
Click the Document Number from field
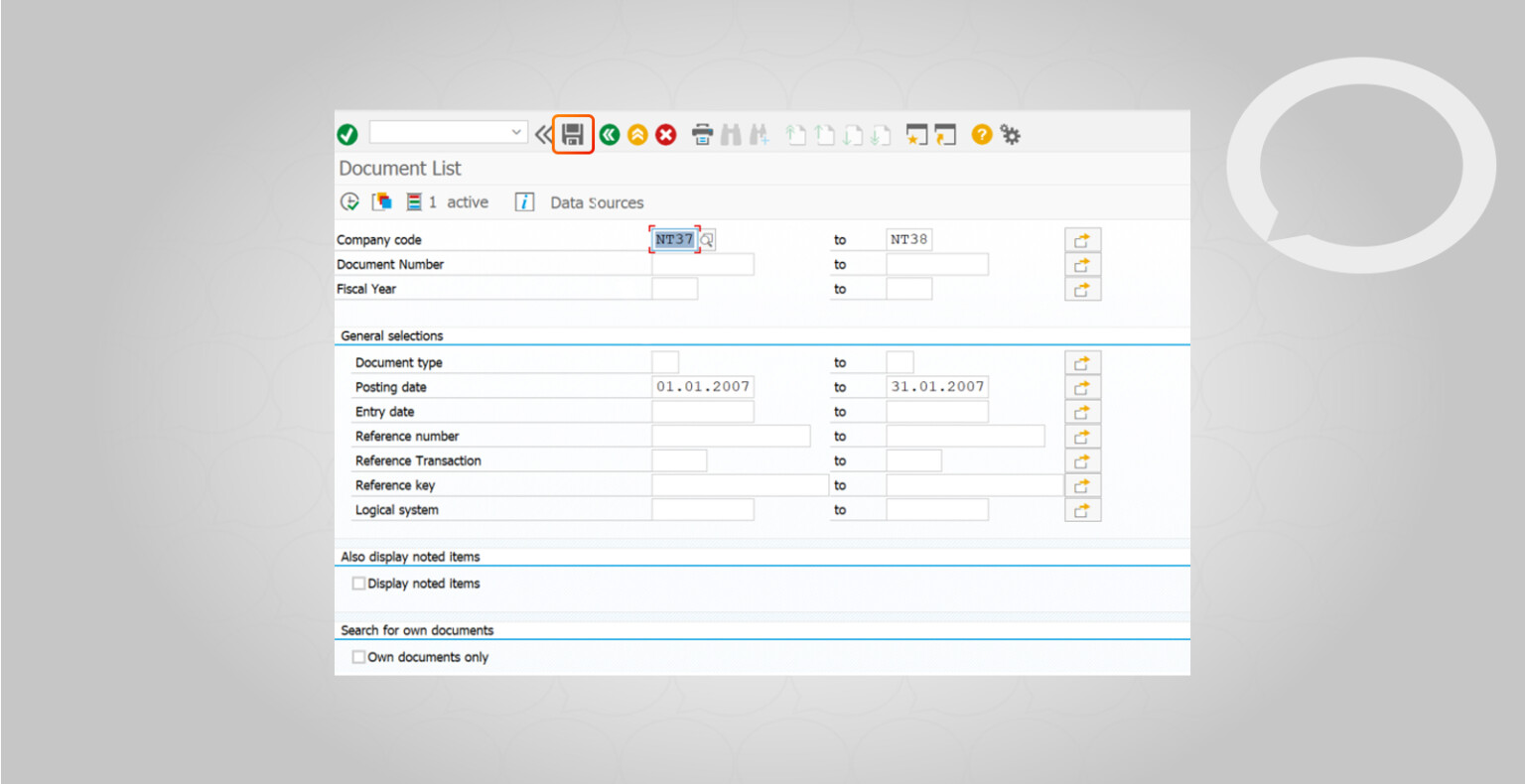point(703,264)
